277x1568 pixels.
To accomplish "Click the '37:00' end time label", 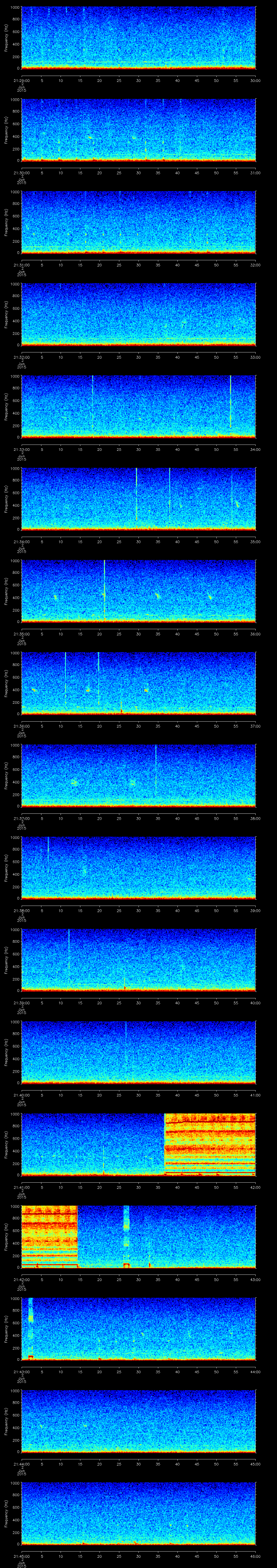I will point(256,726).
